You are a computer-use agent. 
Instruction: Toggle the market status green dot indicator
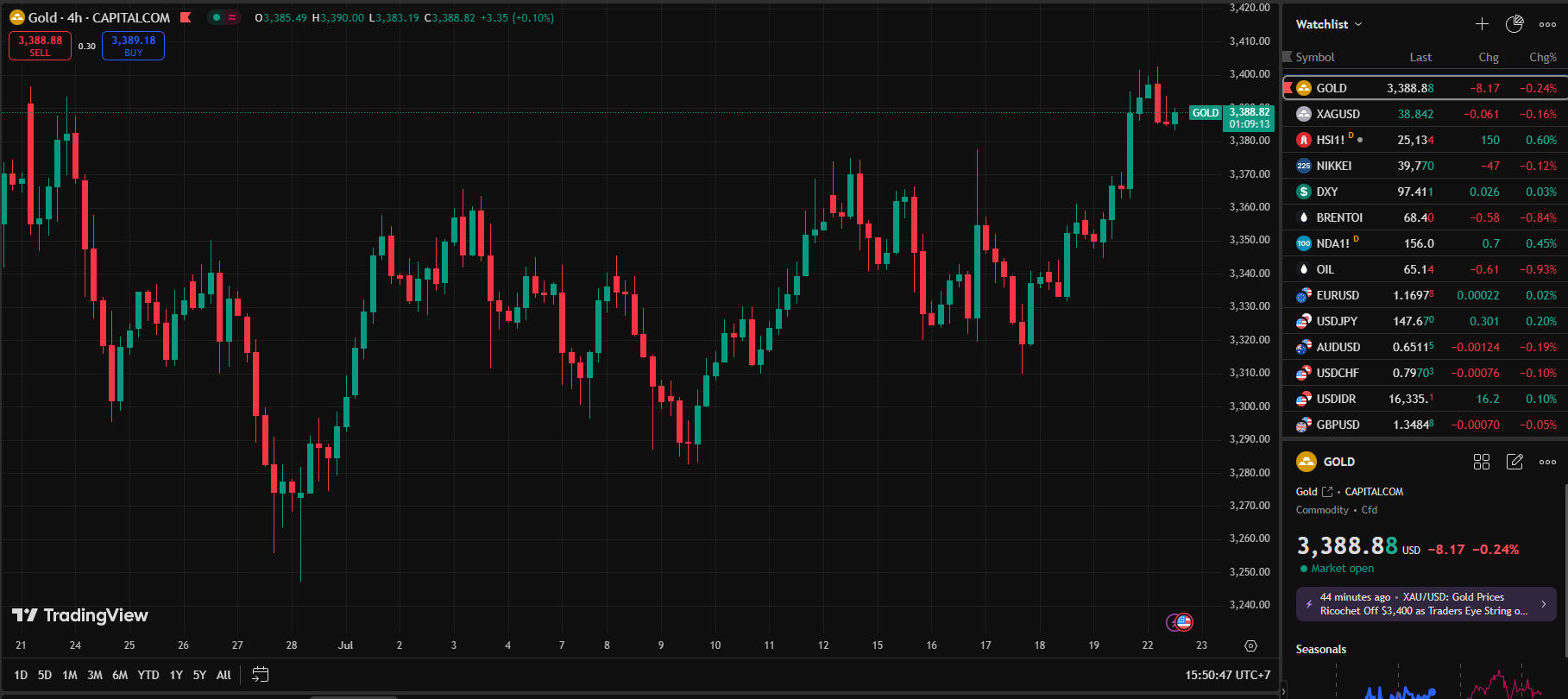click(x=216, y=17)
